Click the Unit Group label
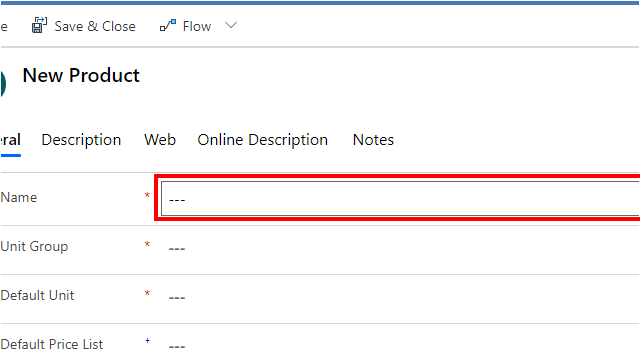The image size is (640, 360). point(34,247)
